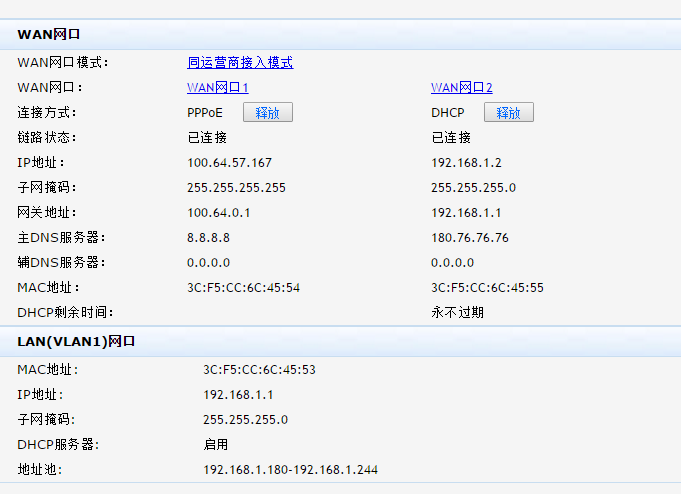Image resolution: width=681 pixels, height=494 pixels.
Task: Click 释放 button next to DHCP
Action: click(x=509, y=113)
